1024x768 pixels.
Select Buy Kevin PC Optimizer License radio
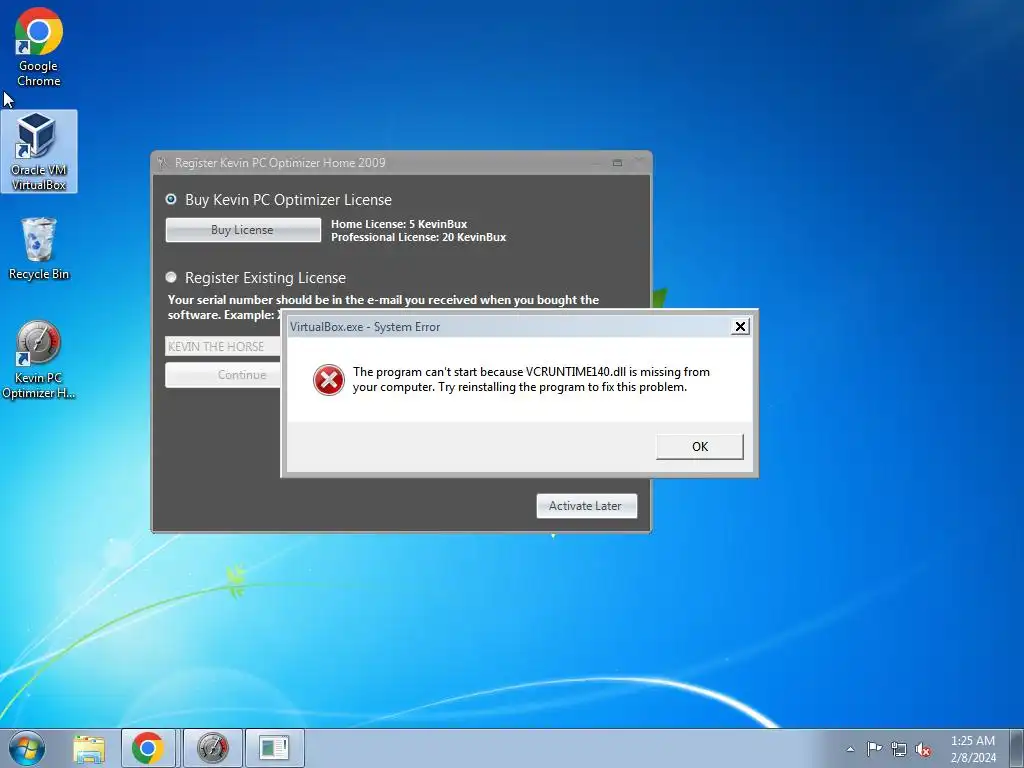click(x=171, y=199)
